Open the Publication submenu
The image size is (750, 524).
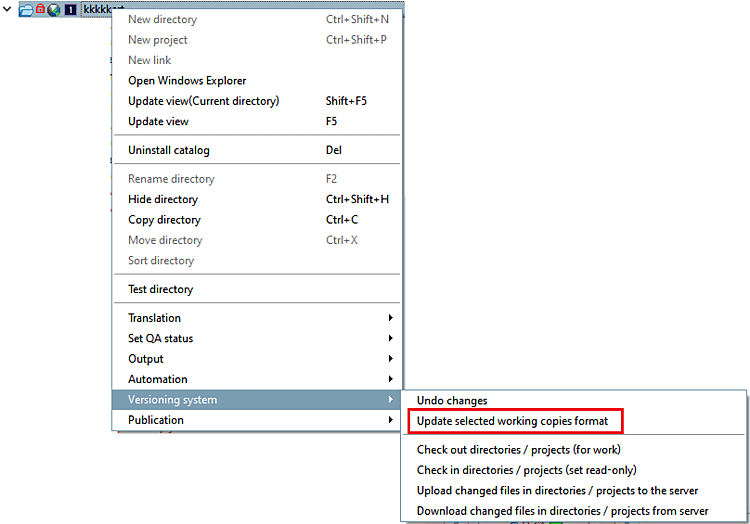tap(258, 420)
